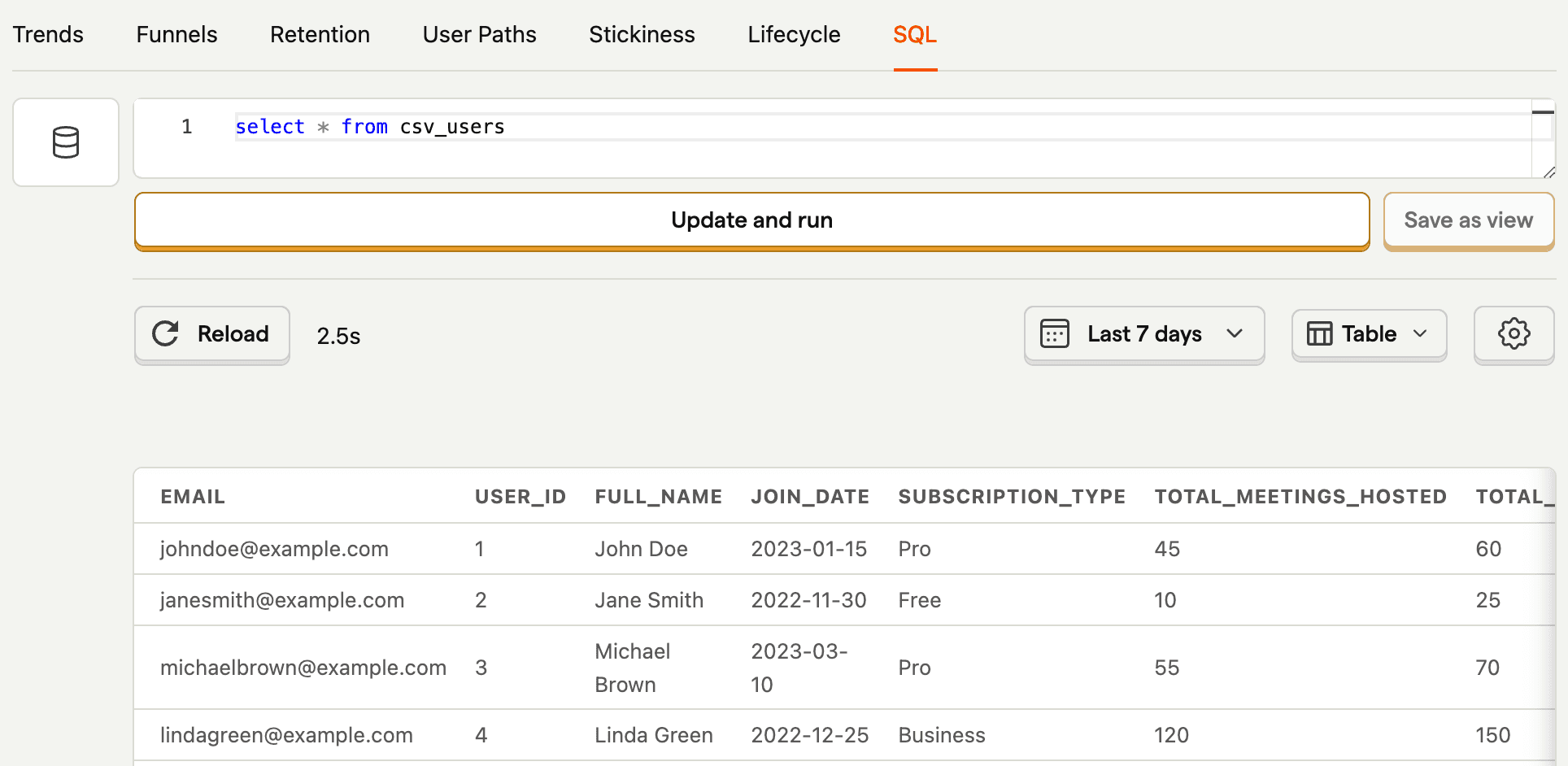Click the Business subscription cell
1568x766 pixels.
pyautogui.click(x=942, y=735)
